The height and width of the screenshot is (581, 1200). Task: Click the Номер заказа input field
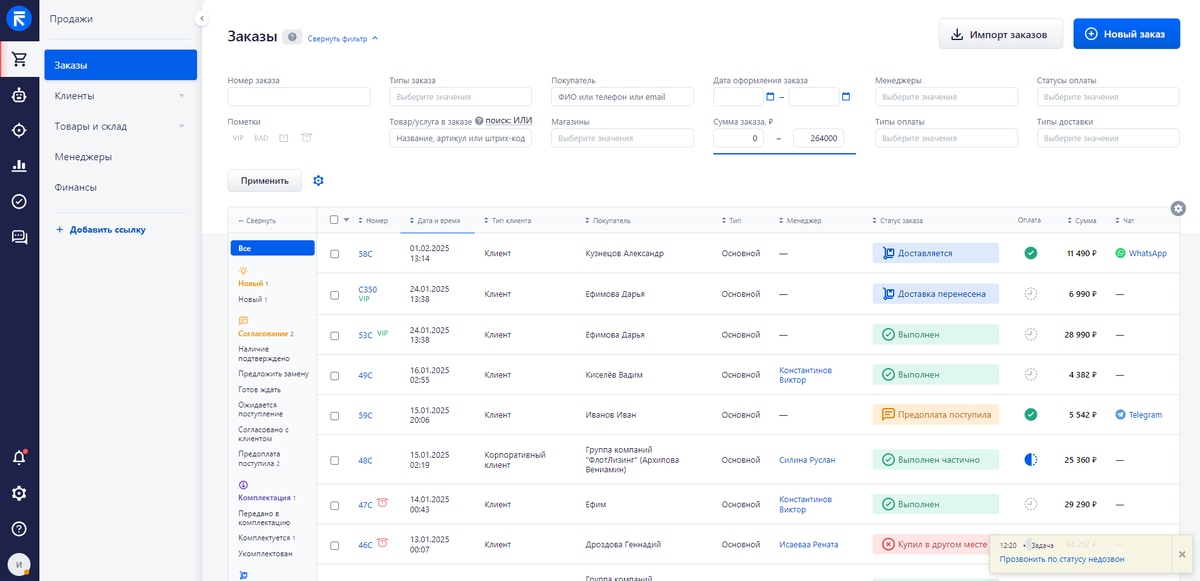tap(299, 97)
